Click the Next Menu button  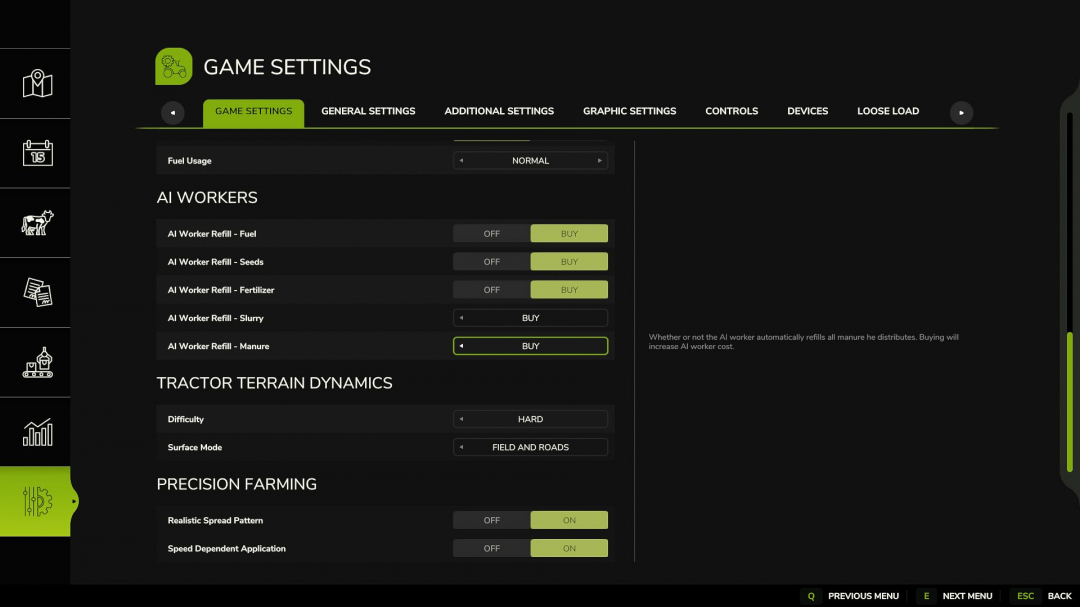click(967, 596)
